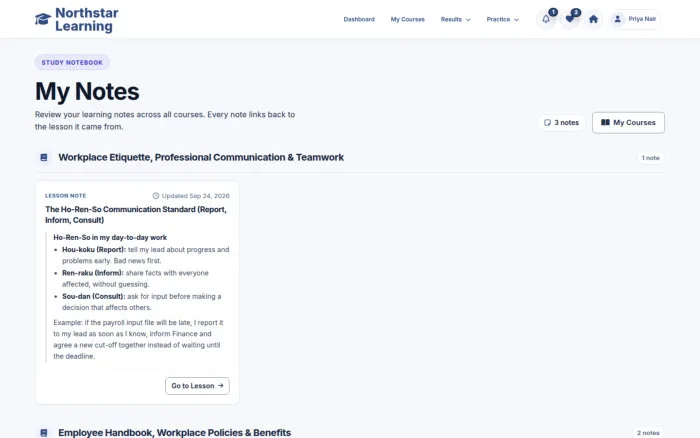Click the Sou-dan (Consult) bullet
Screen dimensions: 700x438
tap(142, 302)
